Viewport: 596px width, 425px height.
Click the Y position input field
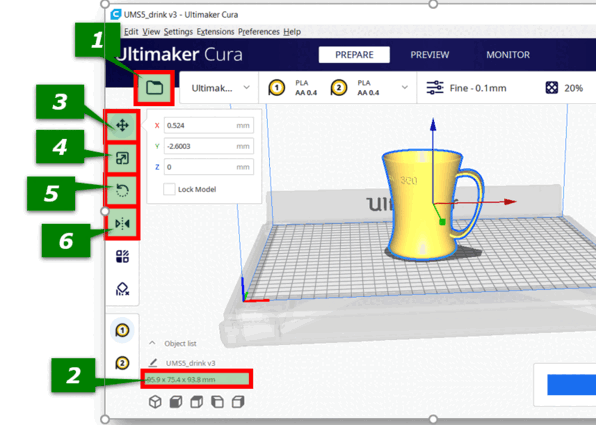pos(209,146)
